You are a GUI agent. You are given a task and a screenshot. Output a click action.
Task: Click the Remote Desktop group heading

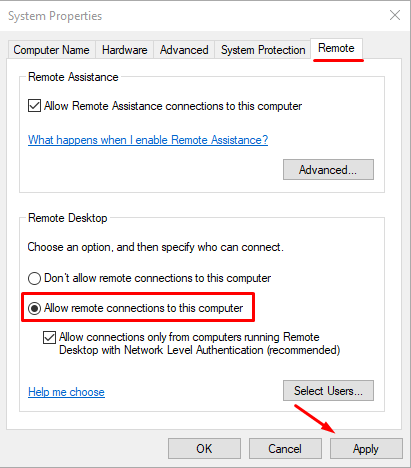pyautogui.click(x=68, y=218)
